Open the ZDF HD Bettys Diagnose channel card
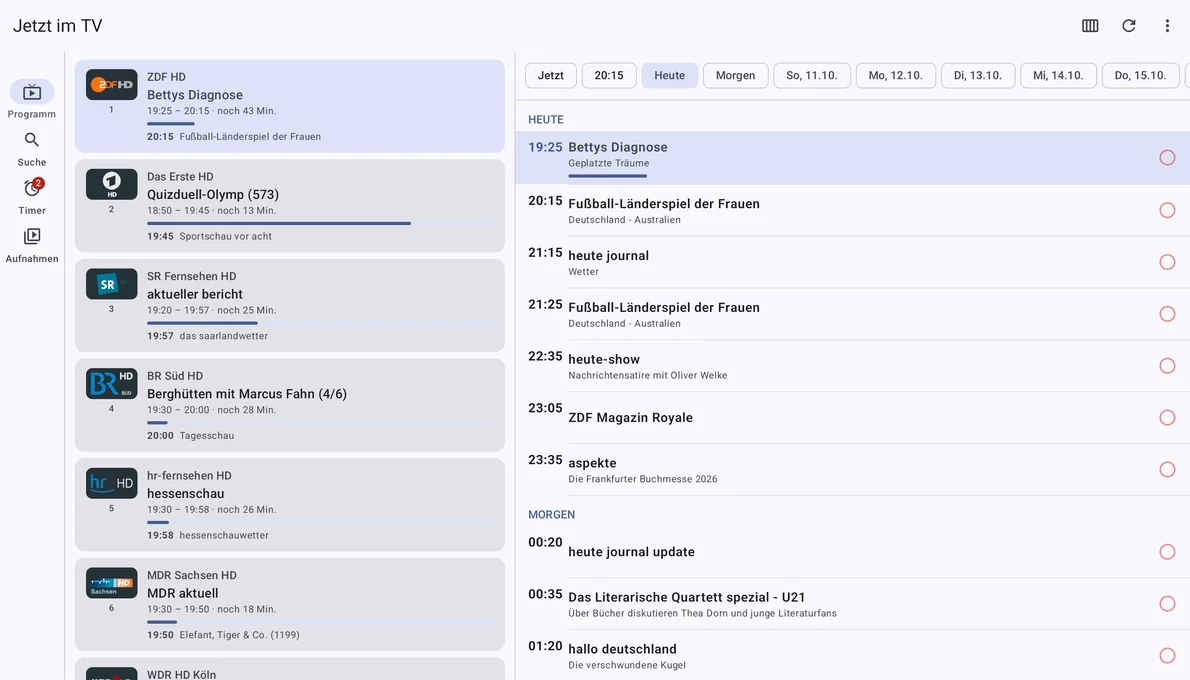 coord(290,106)
